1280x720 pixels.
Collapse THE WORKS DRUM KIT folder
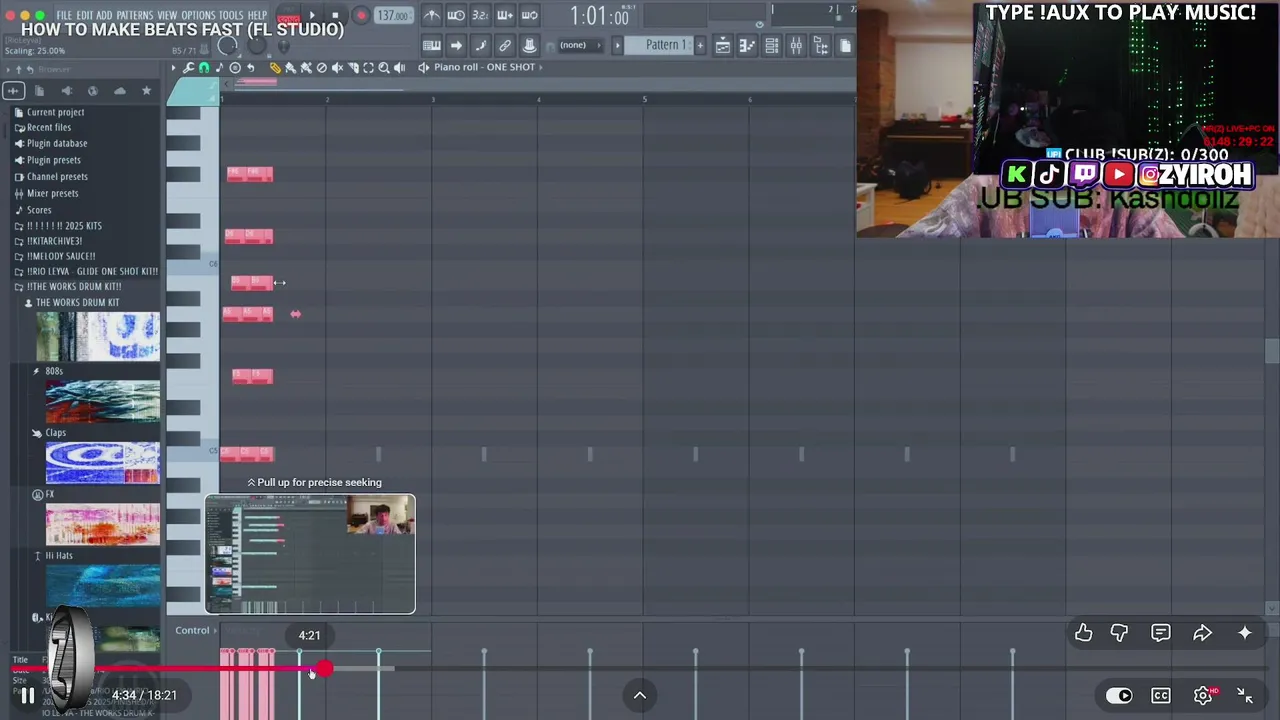tap(76, 302)
